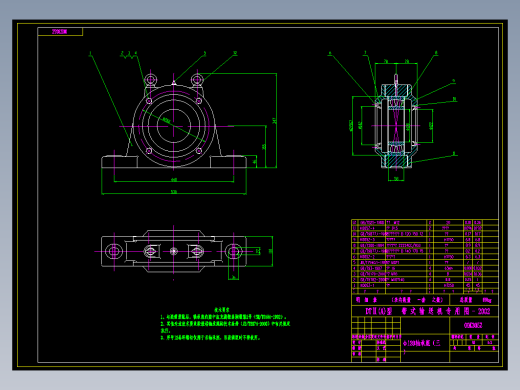Select the green technical requirements note text
Viewport: 520px width, 390px height.
pyautogui.click(x=225, y=324)
